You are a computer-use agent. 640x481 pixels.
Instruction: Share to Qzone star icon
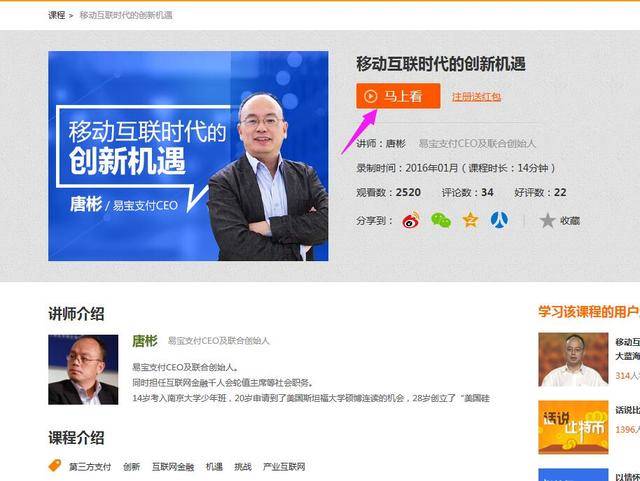point(471,220)
